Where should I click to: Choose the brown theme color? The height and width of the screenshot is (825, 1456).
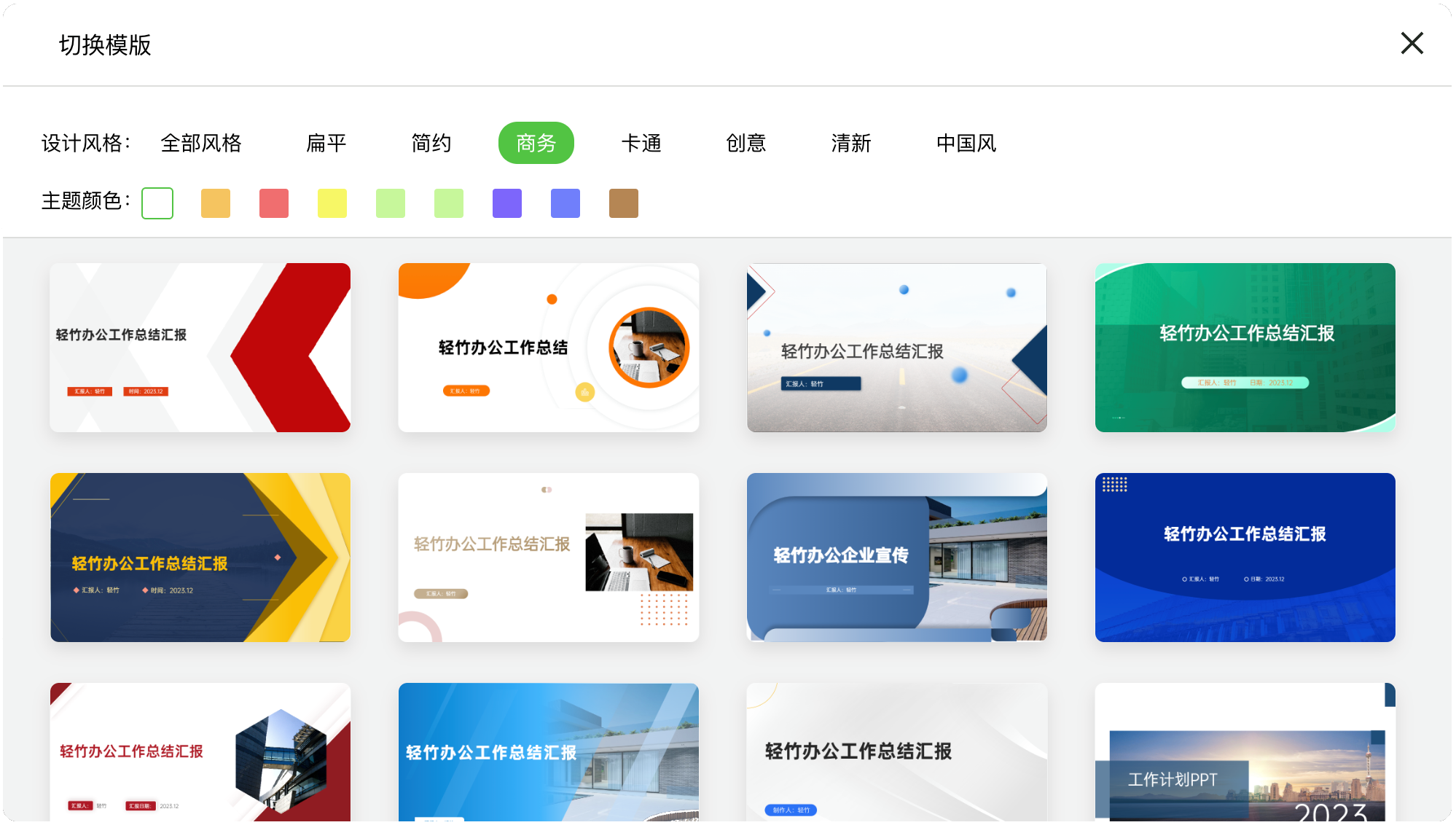[623, 203]
